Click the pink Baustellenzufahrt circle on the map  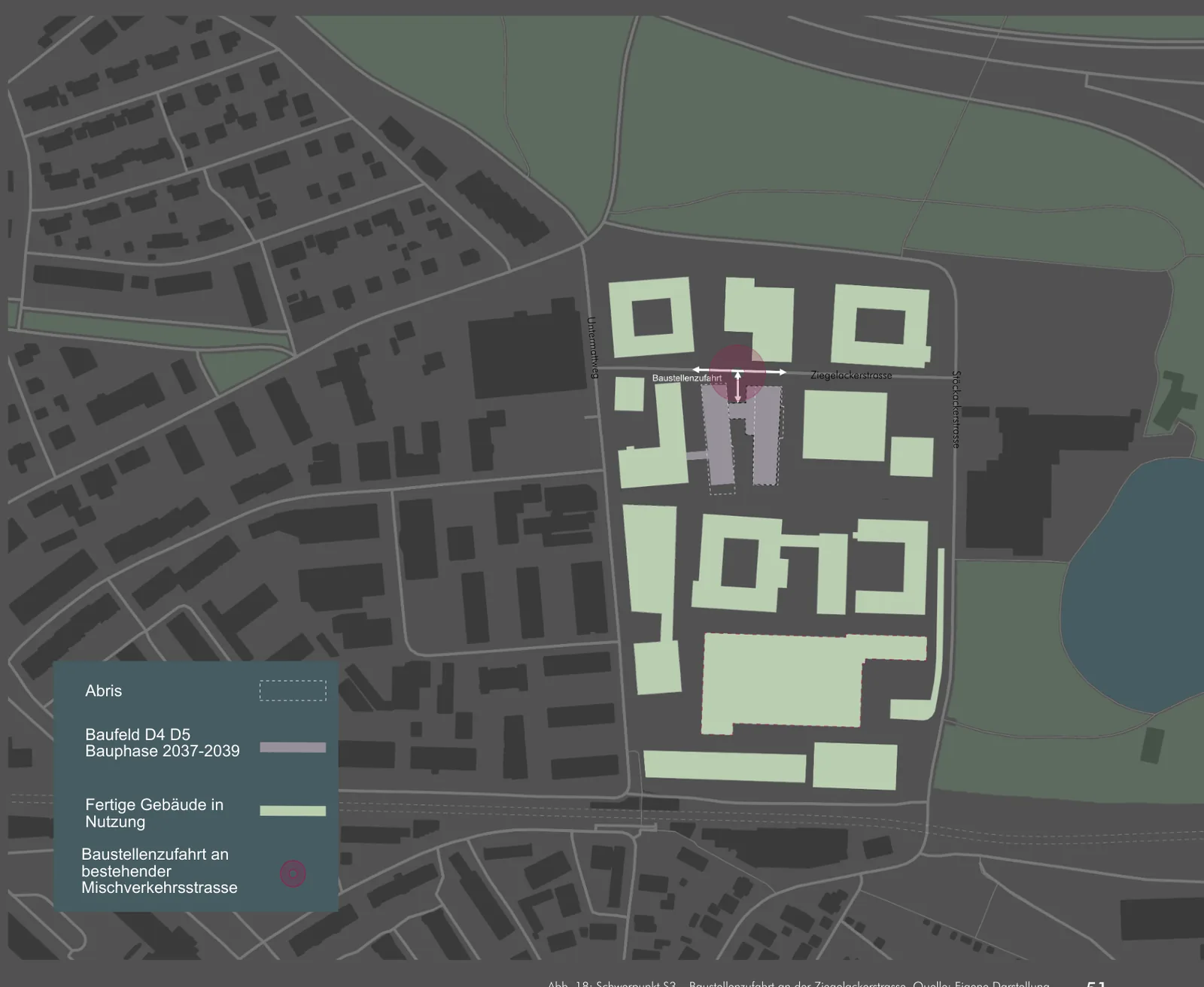tap(737, 372)
